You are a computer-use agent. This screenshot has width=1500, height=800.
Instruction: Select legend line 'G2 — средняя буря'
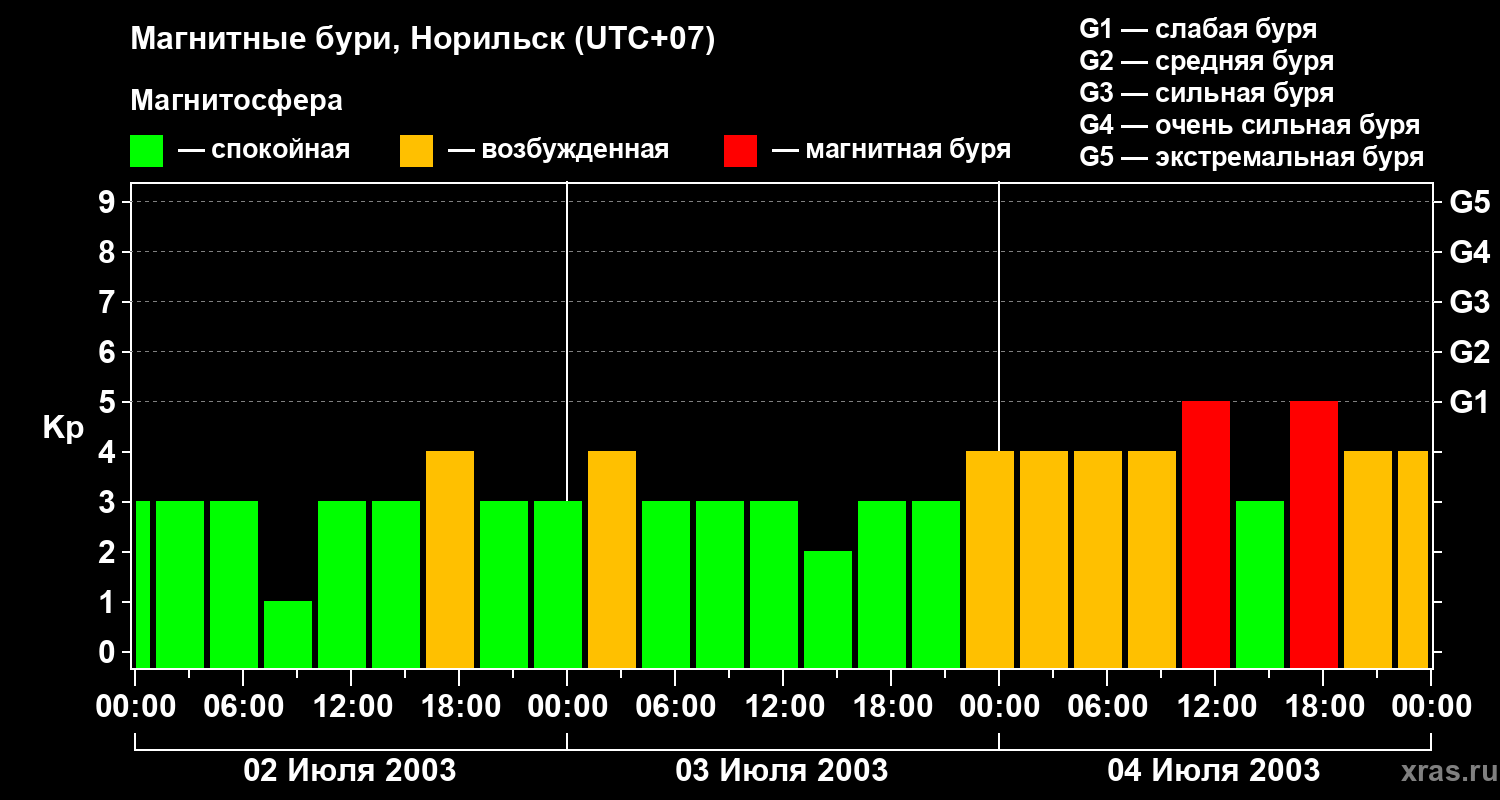[x=1207, y=61]
